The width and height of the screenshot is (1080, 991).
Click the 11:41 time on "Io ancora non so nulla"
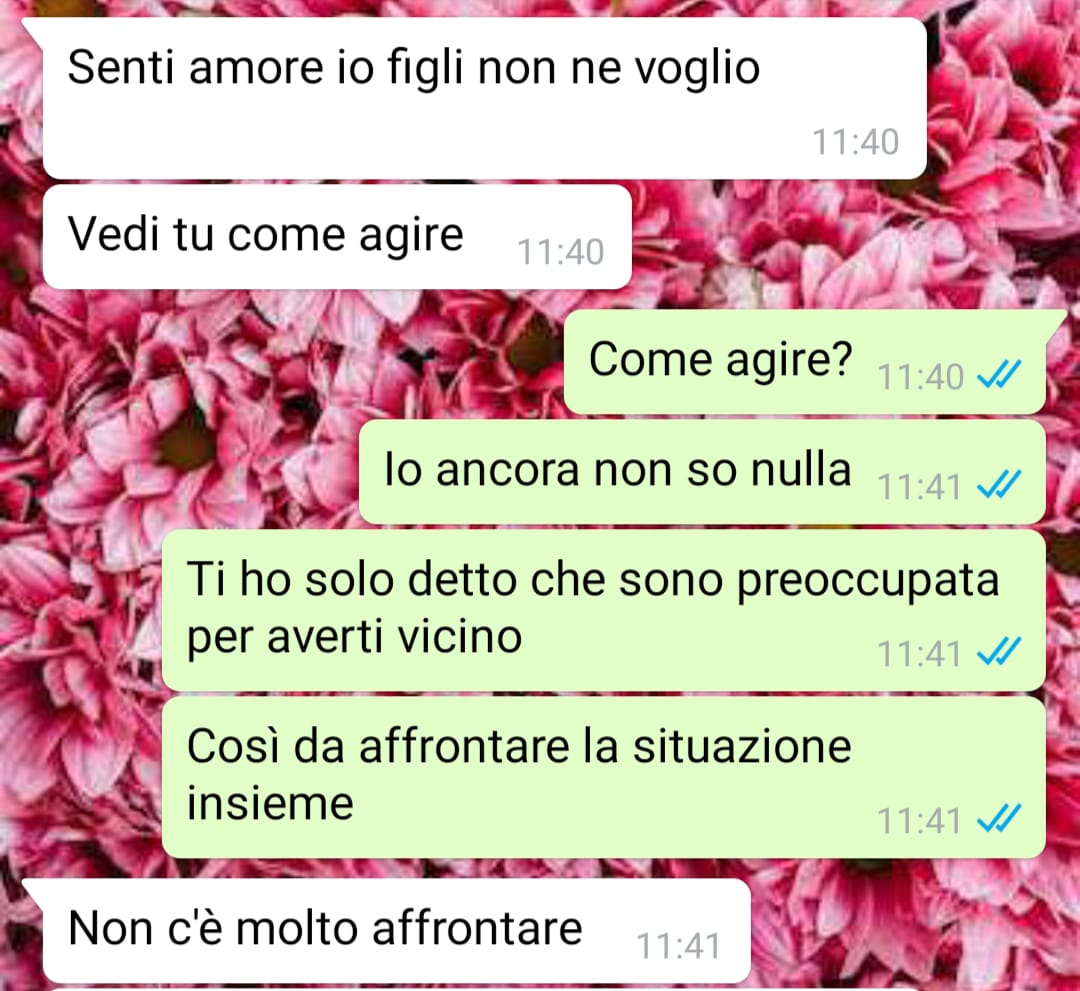coord(920,488)
